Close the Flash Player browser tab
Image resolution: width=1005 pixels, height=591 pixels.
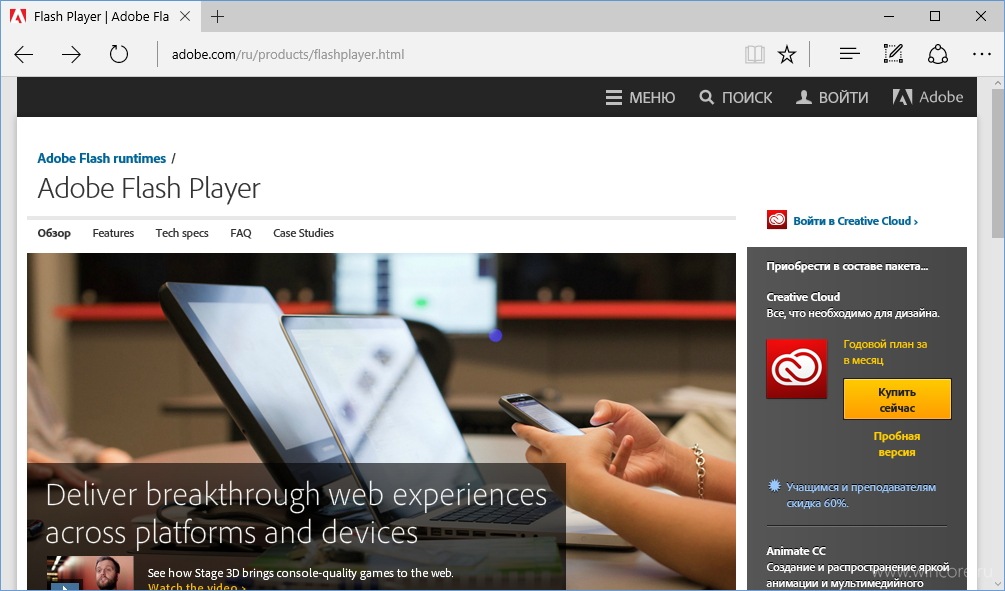point(185,17)
